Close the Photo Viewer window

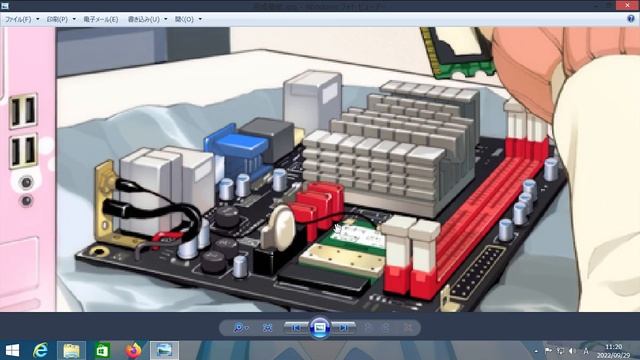[627, 5]
